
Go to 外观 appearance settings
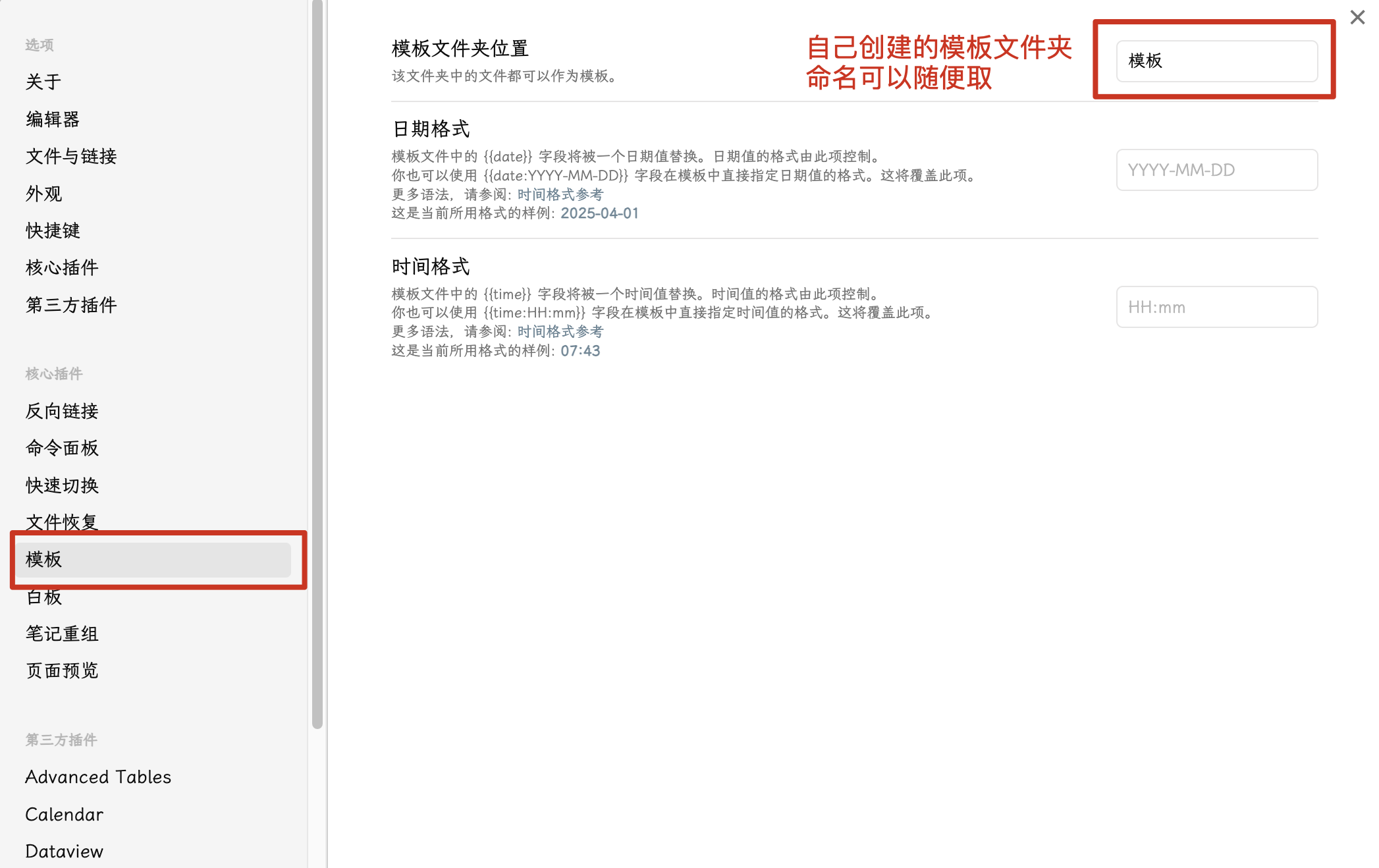43,194
